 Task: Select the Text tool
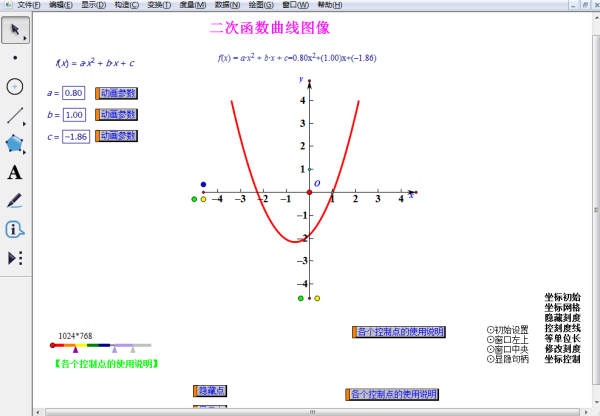click(15, 172)
